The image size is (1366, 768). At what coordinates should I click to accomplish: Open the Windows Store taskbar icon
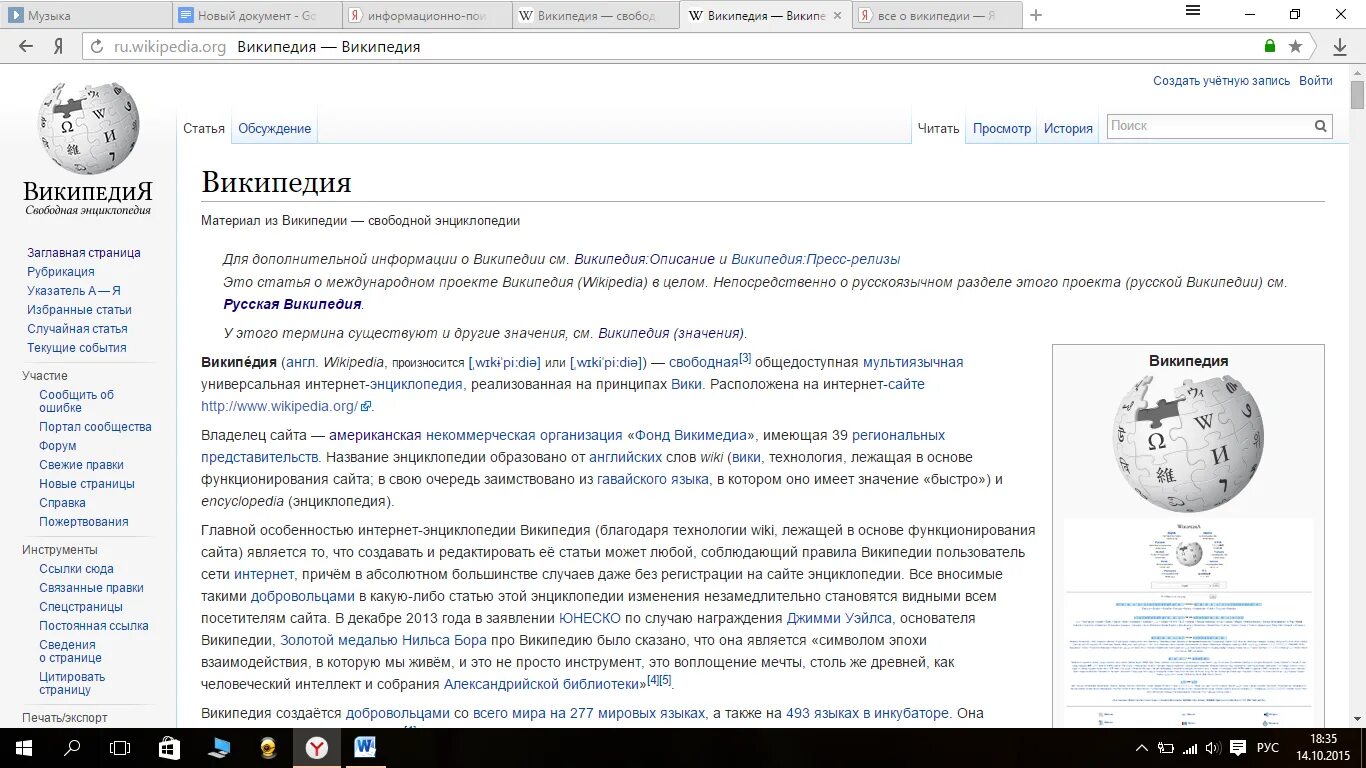click(x=169, y=748)
